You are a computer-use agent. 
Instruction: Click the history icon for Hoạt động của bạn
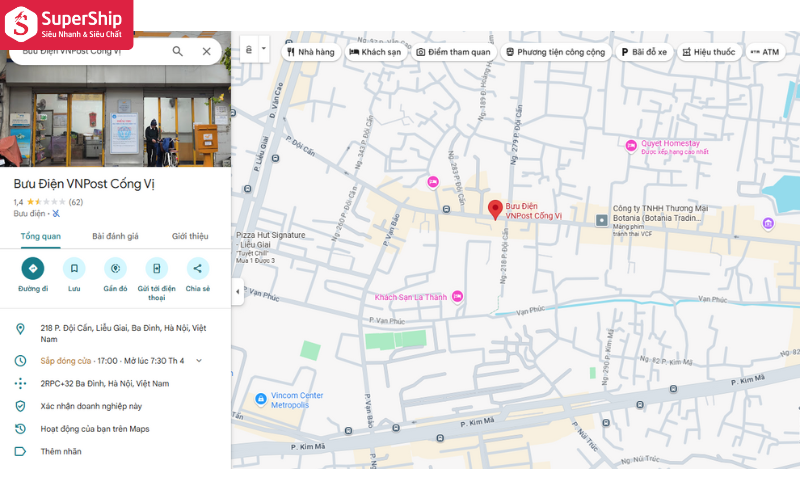[20, 429]
